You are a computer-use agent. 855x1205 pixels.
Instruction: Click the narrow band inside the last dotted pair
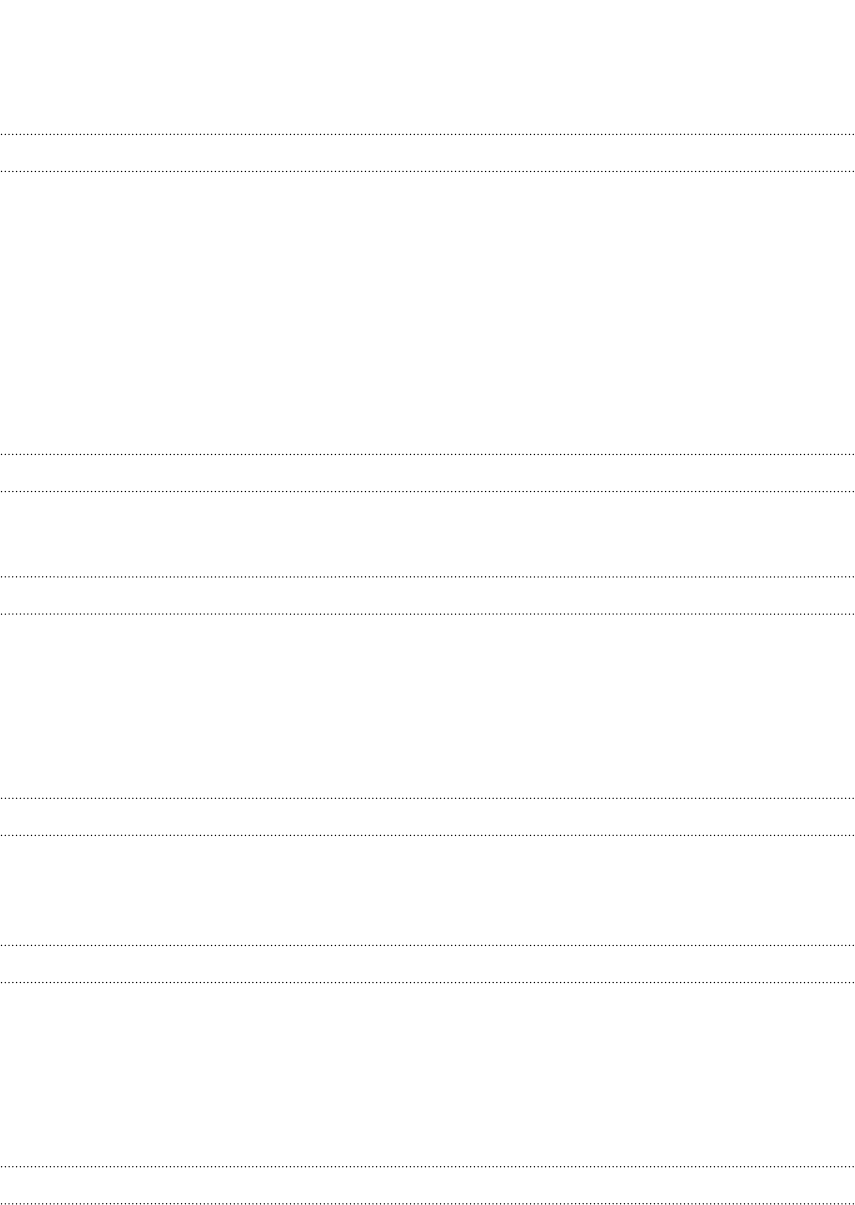pyautogui.click(x=427, y=1184)
